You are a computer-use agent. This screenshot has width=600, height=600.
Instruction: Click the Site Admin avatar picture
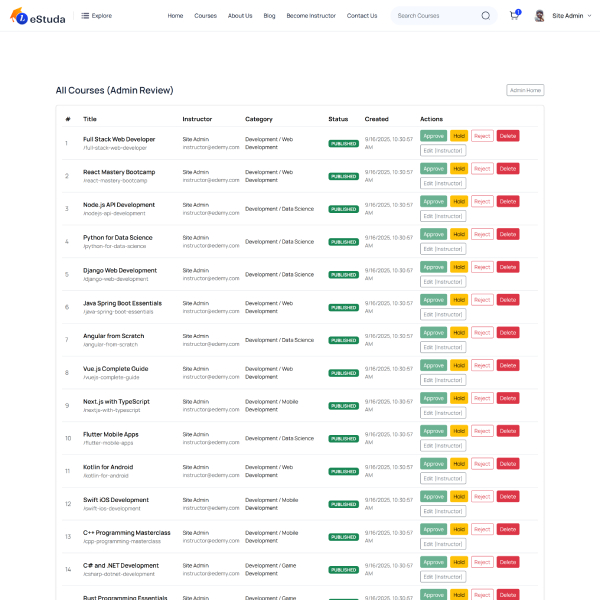pyautogui.click(x=540, y=16)
